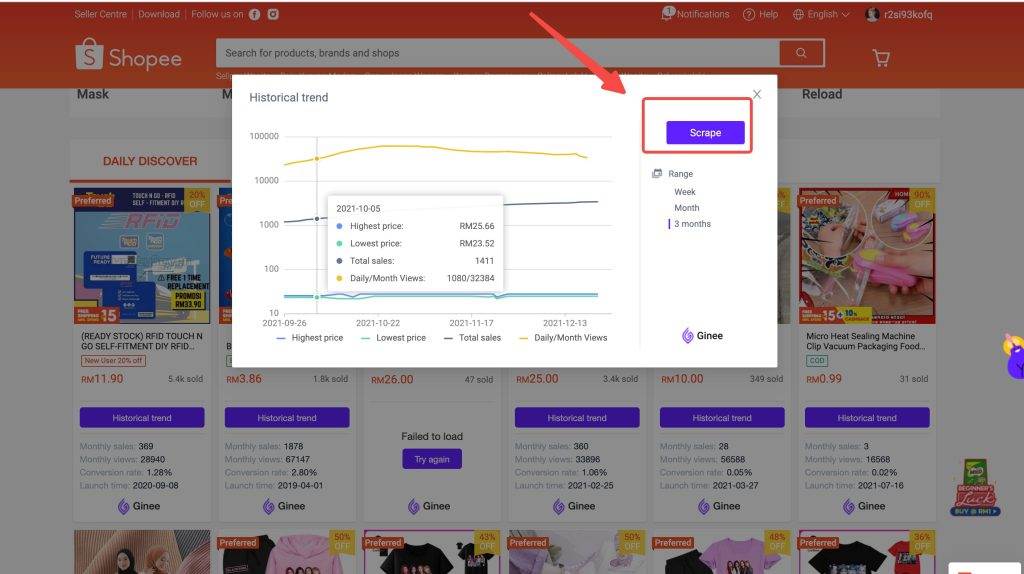Click the Ginee logo in the dialog
1024x574 pixels.
coord(702,336)
